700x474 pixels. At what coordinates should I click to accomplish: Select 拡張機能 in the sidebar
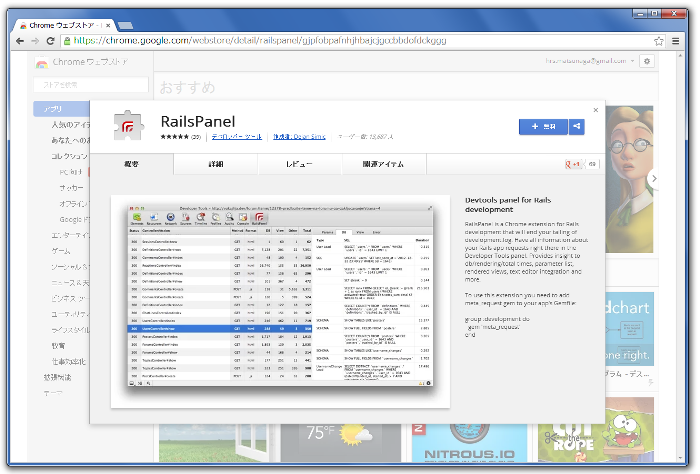pos(58,378)
